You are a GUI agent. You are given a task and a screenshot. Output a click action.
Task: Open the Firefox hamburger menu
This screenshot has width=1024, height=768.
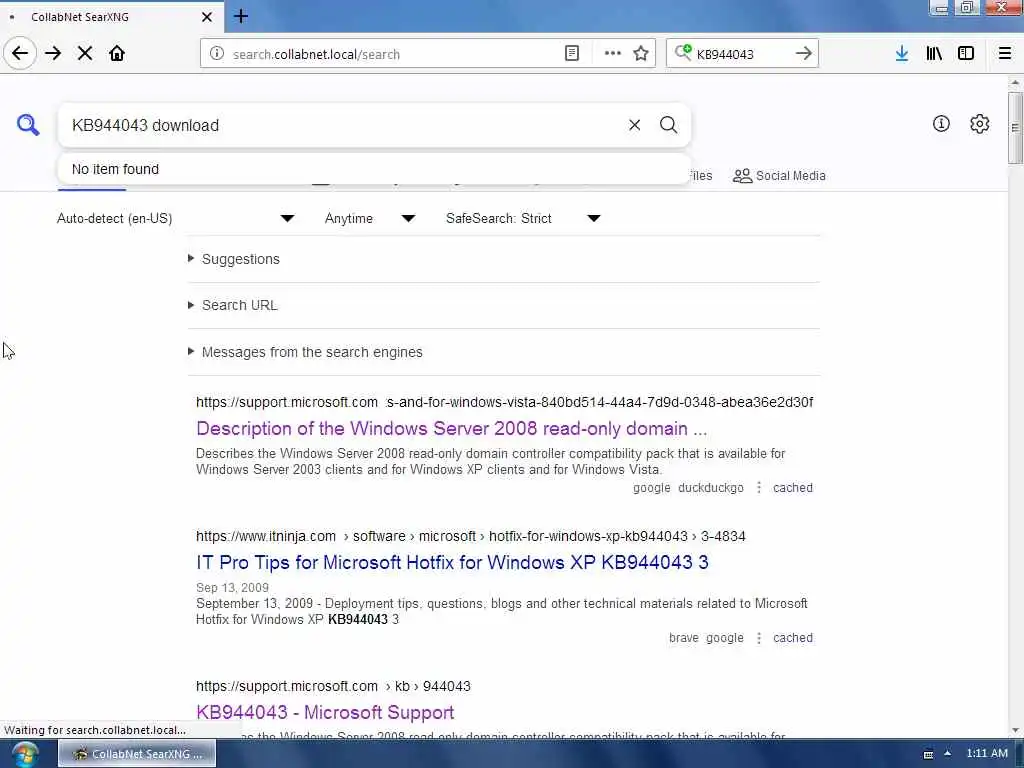click(1004, 54)
